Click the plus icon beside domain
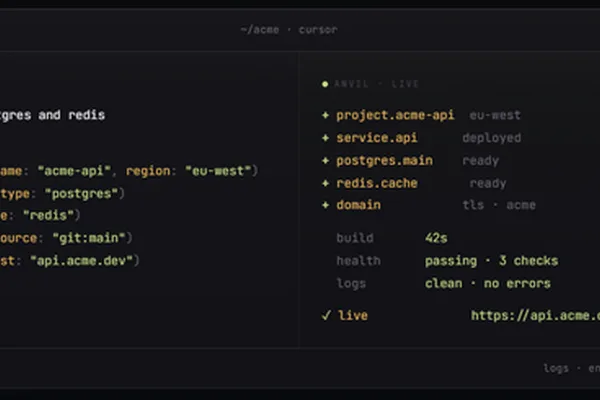Viewport: 600px width, 400px height. tap(325, 205)
